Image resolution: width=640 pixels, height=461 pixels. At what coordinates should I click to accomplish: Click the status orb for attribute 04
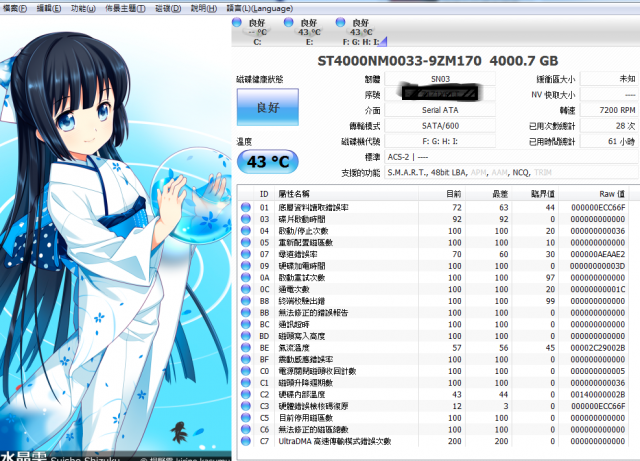(246, 231)
